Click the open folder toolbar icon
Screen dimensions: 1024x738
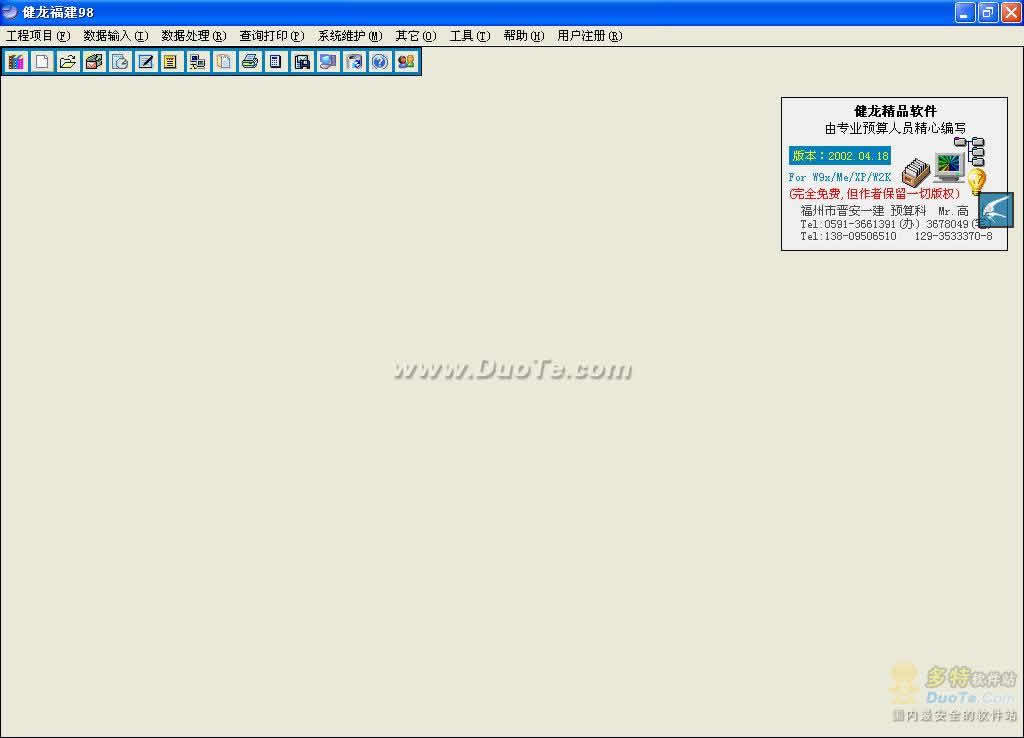pyautogui.click(x=68, y=62)
